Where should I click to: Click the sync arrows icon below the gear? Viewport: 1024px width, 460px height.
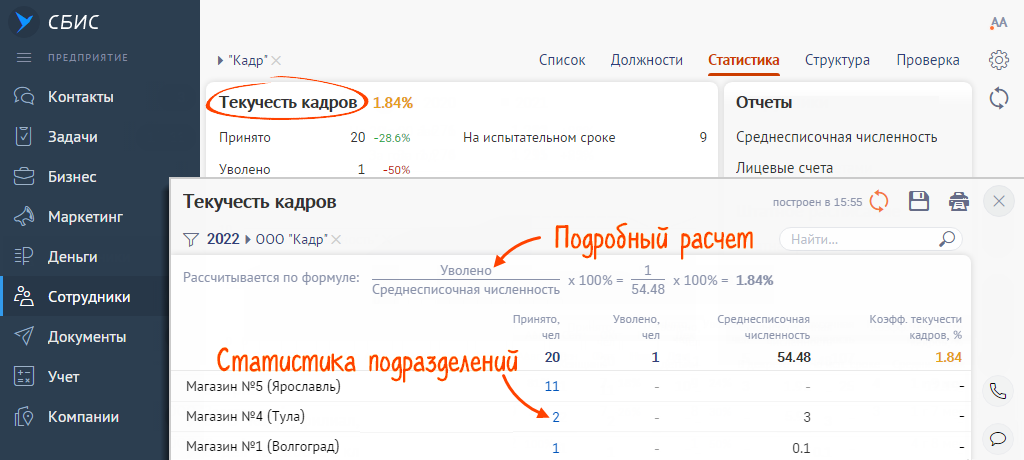[998, 98]
